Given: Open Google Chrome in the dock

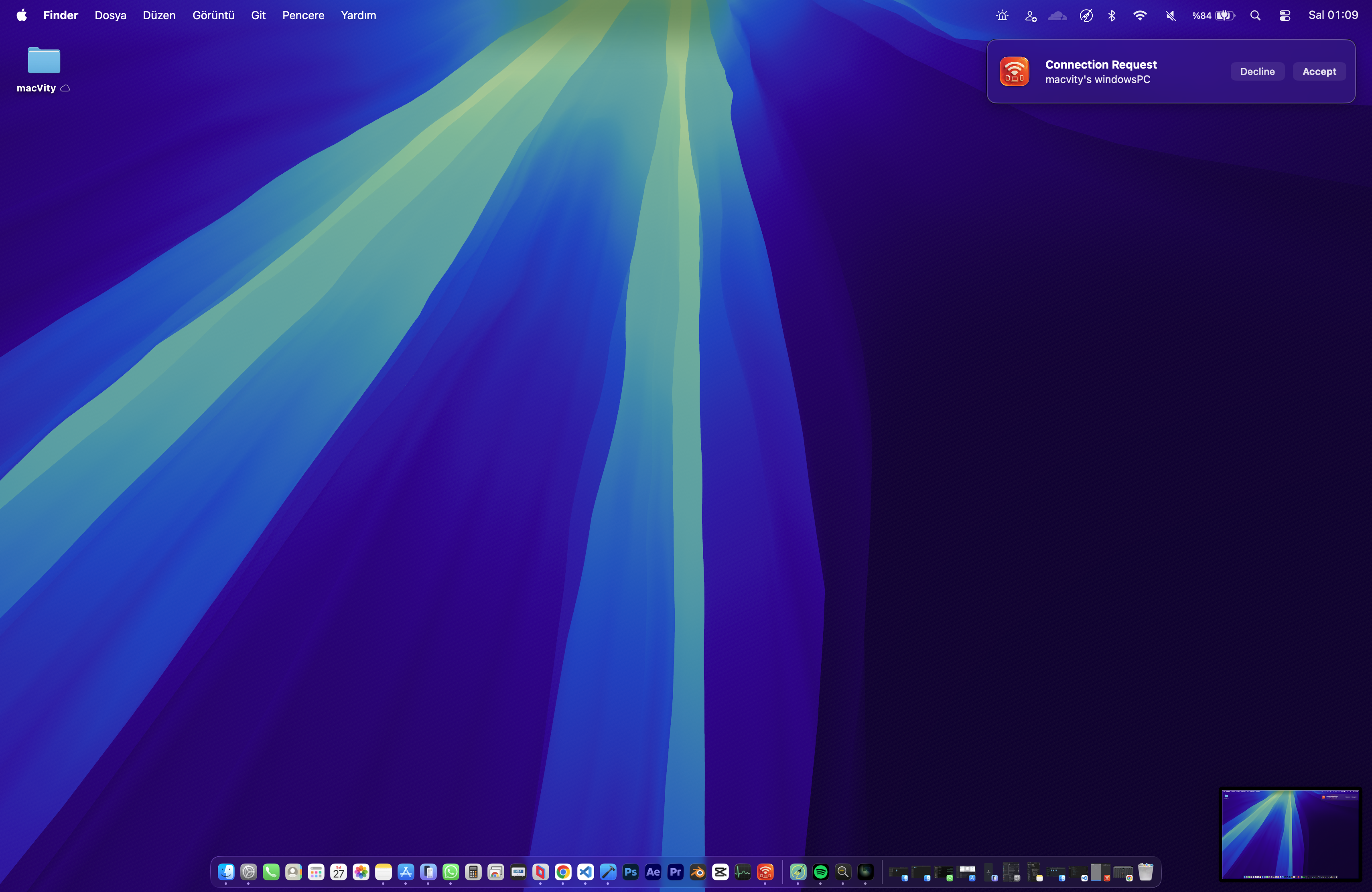Looking at the screenshot, I should point(562,872).
